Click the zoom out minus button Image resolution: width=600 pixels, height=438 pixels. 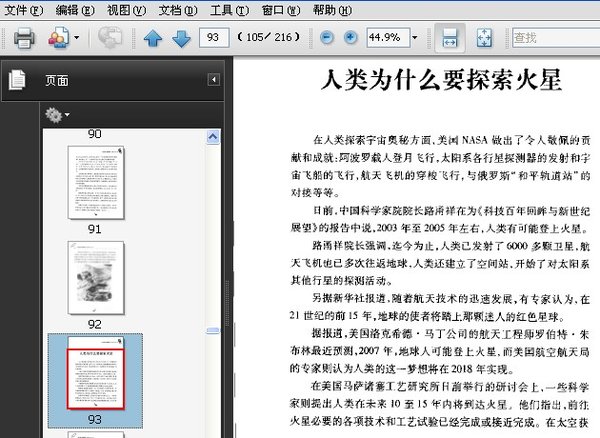click(x=327, y=38)
